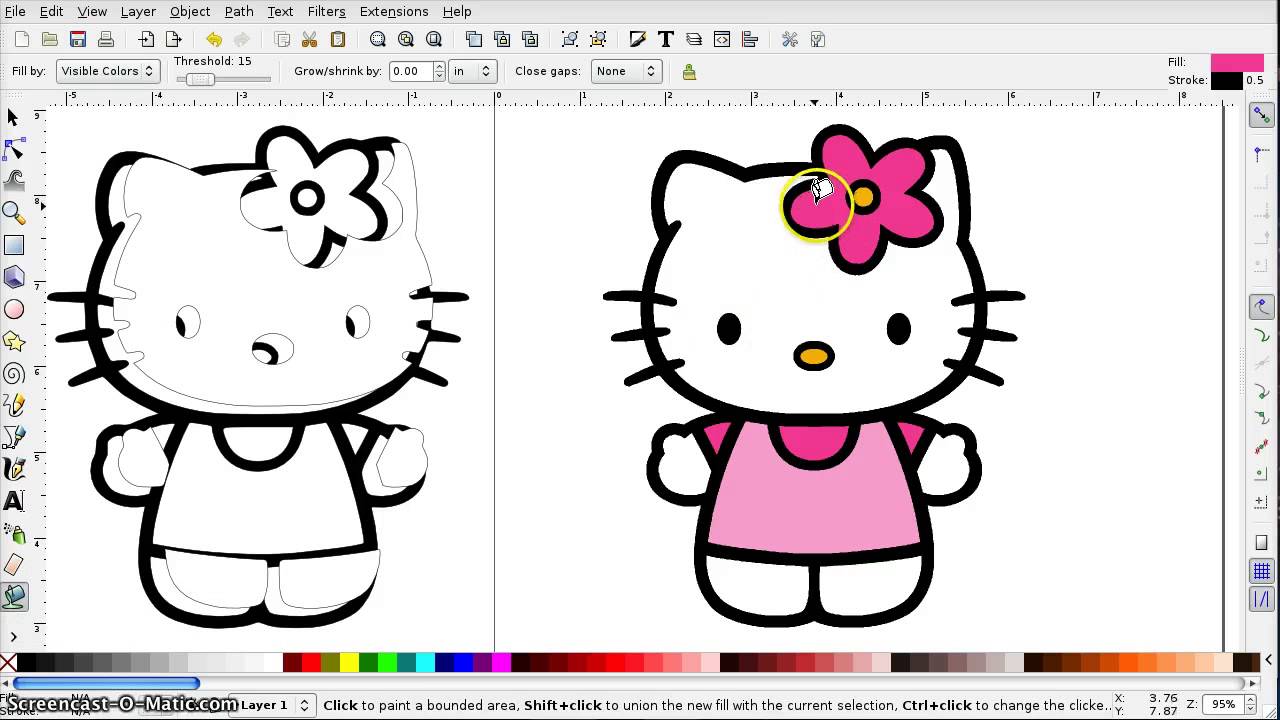The height and width of the screenshot is (720, 1280).
Task: Choose the Calligraphy tool
Action: click(14, 469)
